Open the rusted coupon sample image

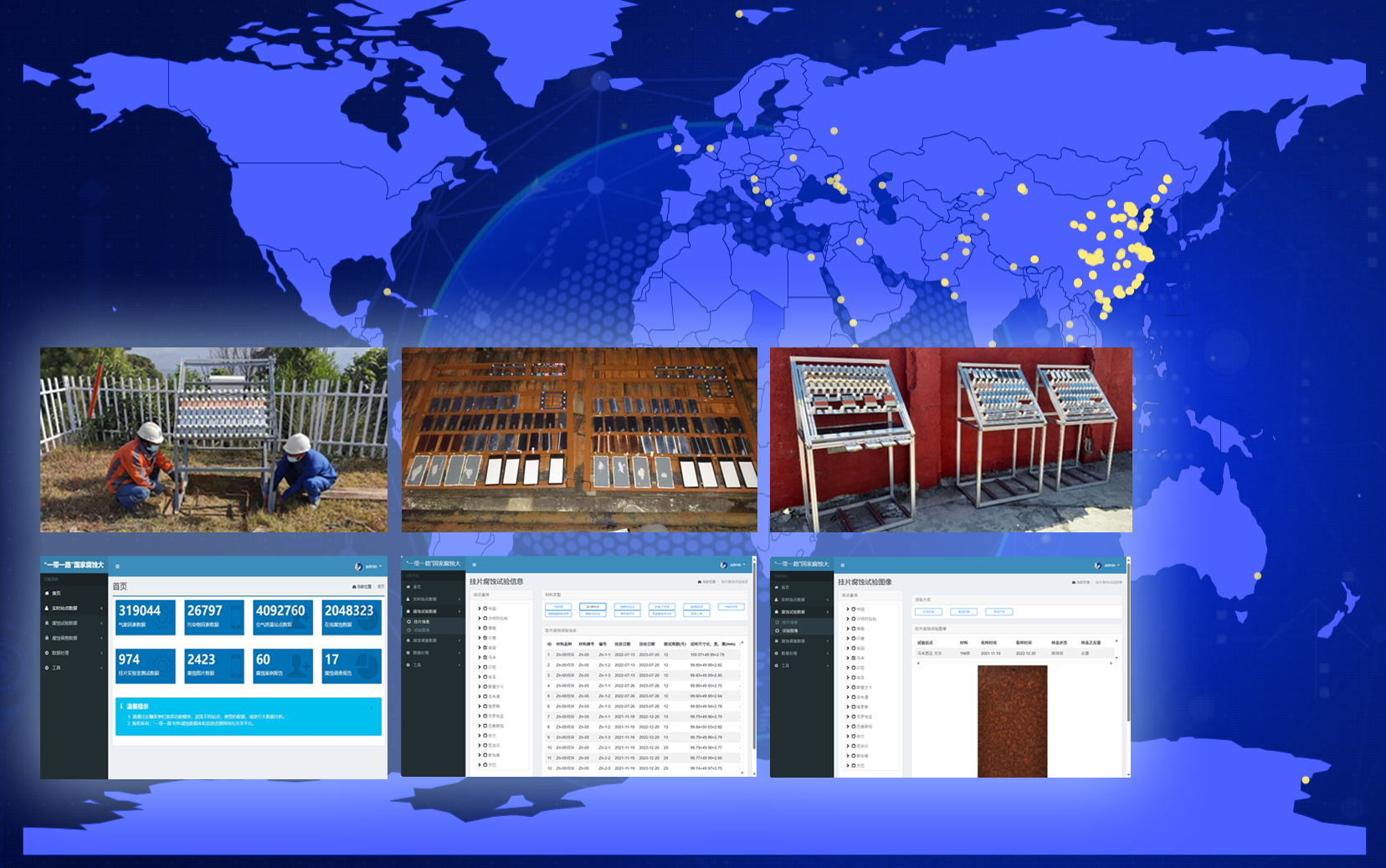pos(1013,722)
